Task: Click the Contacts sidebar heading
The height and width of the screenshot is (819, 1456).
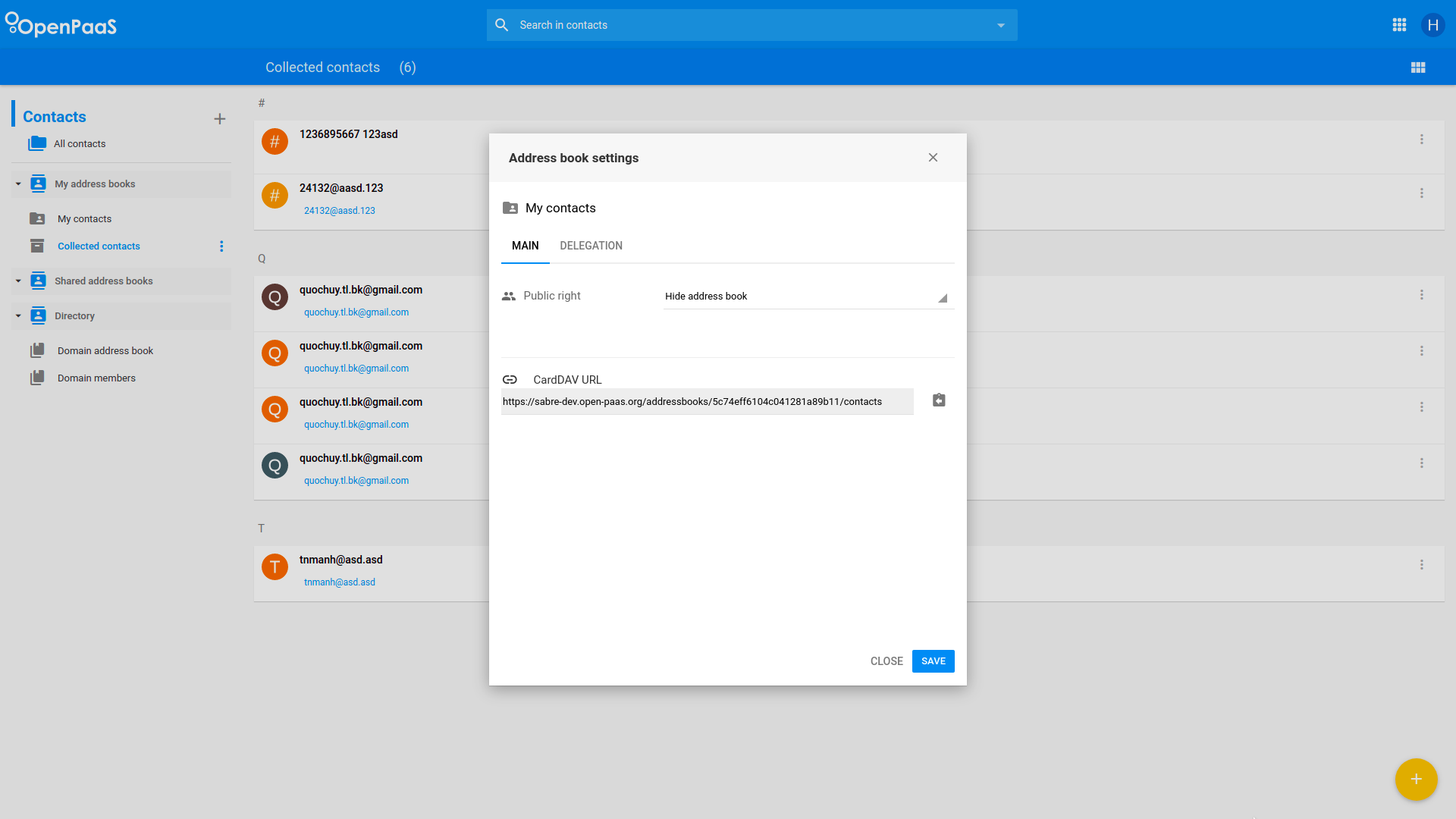Action: point(55,117)
